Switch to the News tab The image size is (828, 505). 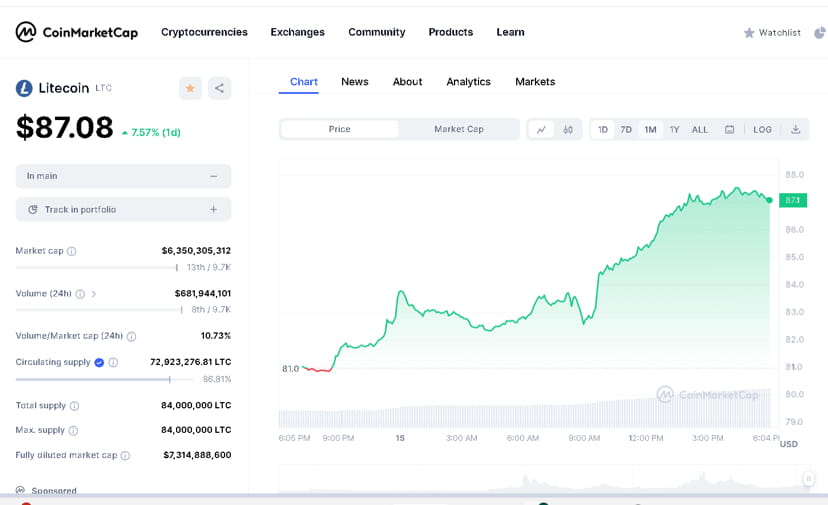(x=354, y=82)
